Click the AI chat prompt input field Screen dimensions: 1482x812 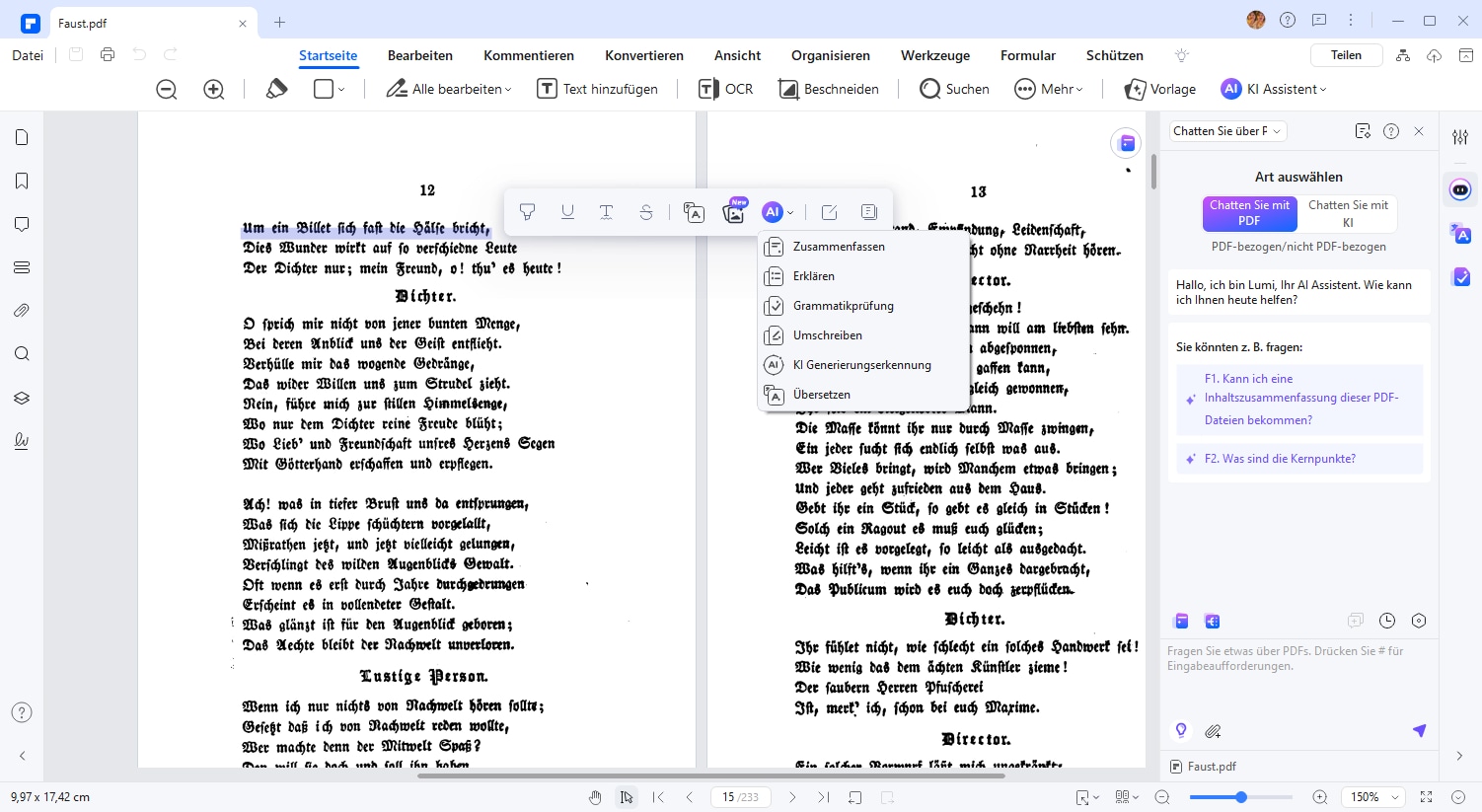coord(1298,679)
